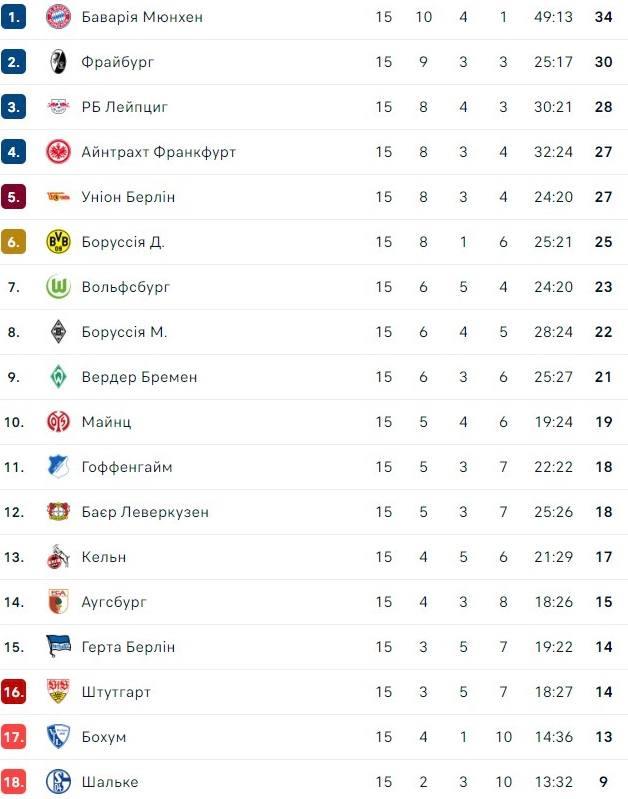Click the Bayern Munich club crest
Screen dimensions: 628x799
[x=58, y=17]
